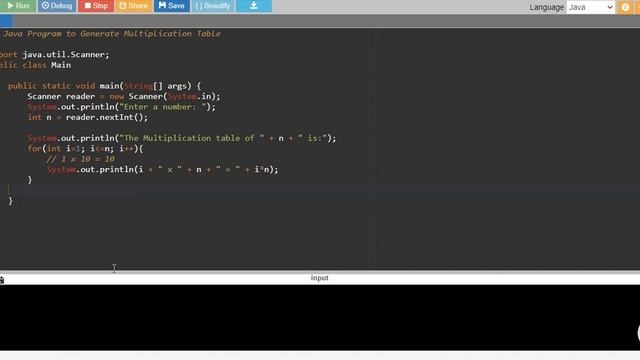The width and height of the screenshot is (640, 360).
Task: Save the current code
Action: click(x=171, y=6)
